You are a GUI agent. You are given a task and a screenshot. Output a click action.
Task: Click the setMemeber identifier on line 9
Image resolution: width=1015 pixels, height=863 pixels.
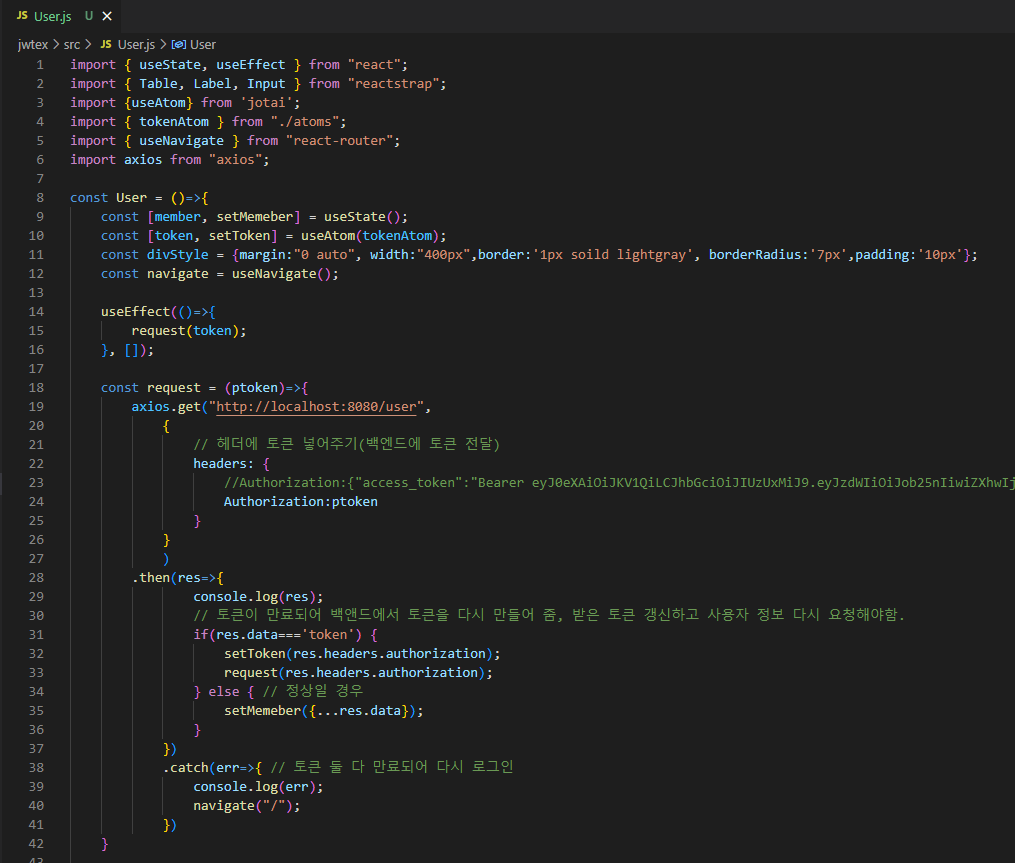(255, 217)
